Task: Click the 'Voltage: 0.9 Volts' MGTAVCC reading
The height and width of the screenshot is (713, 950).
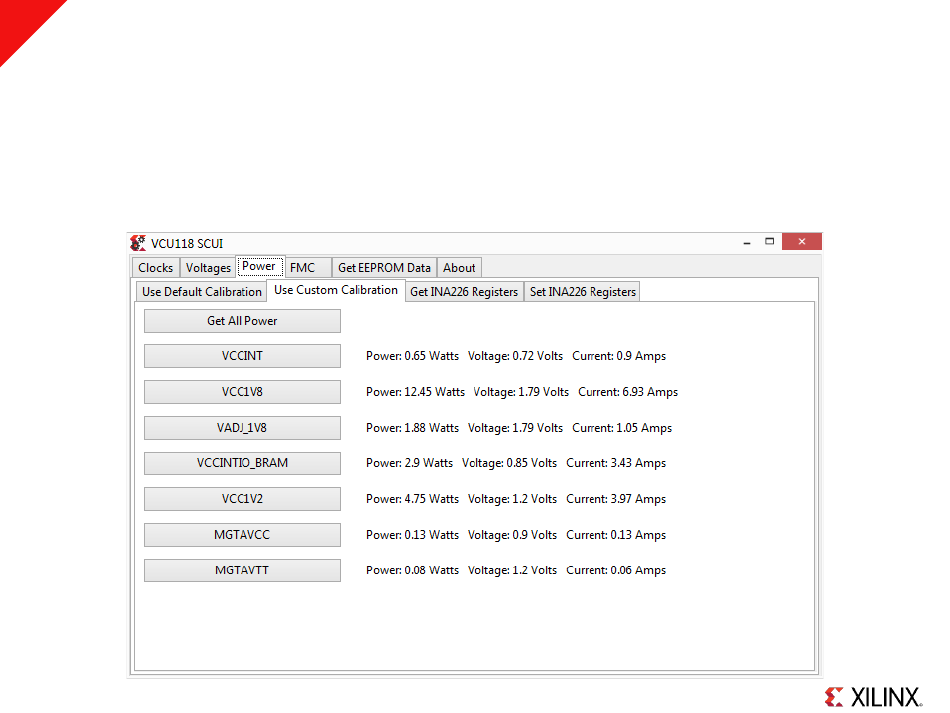Action: pos(512,535)
